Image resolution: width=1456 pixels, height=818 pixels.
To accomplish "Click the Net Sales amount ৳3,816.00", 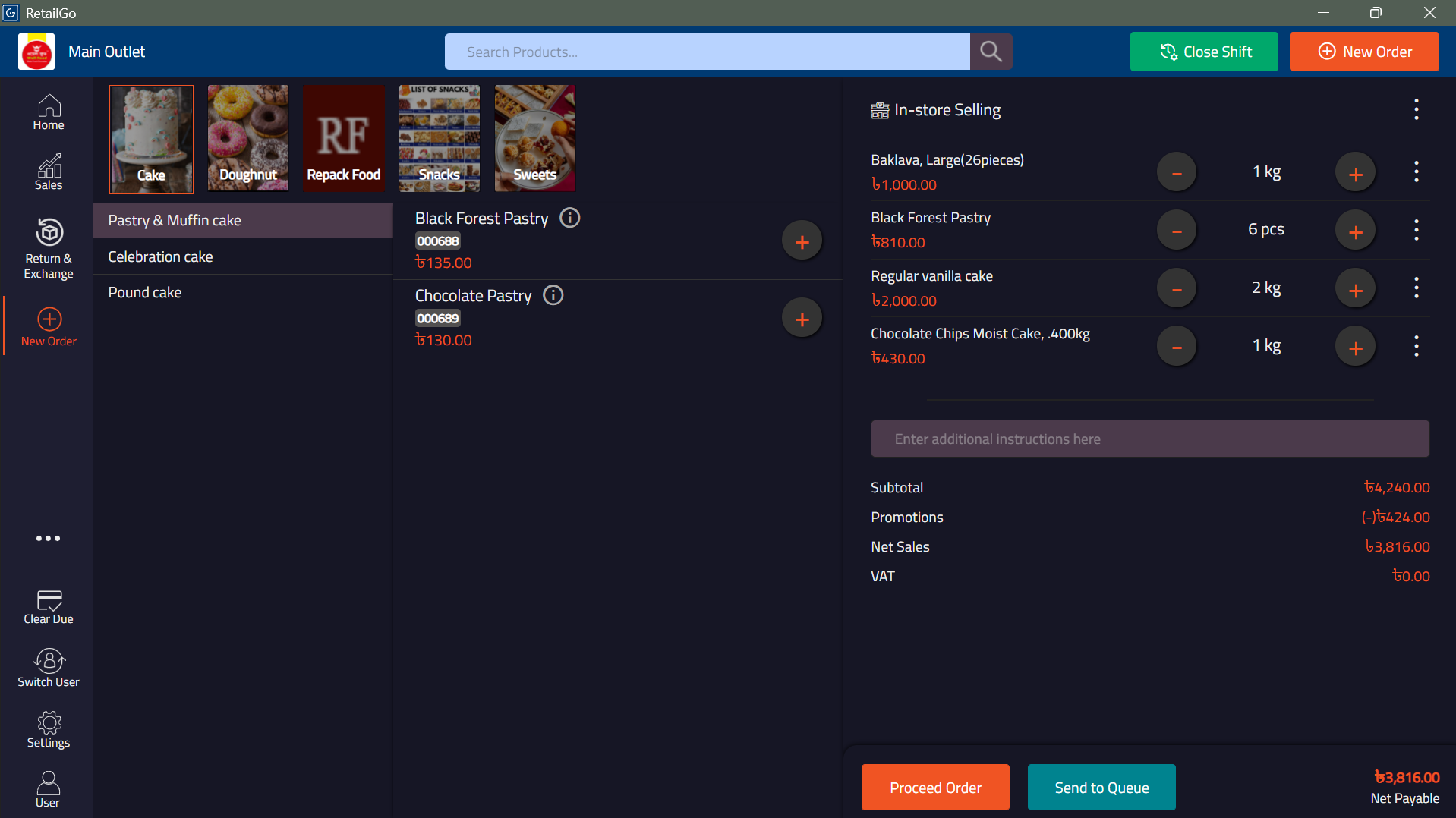I will coord(1397,547).
